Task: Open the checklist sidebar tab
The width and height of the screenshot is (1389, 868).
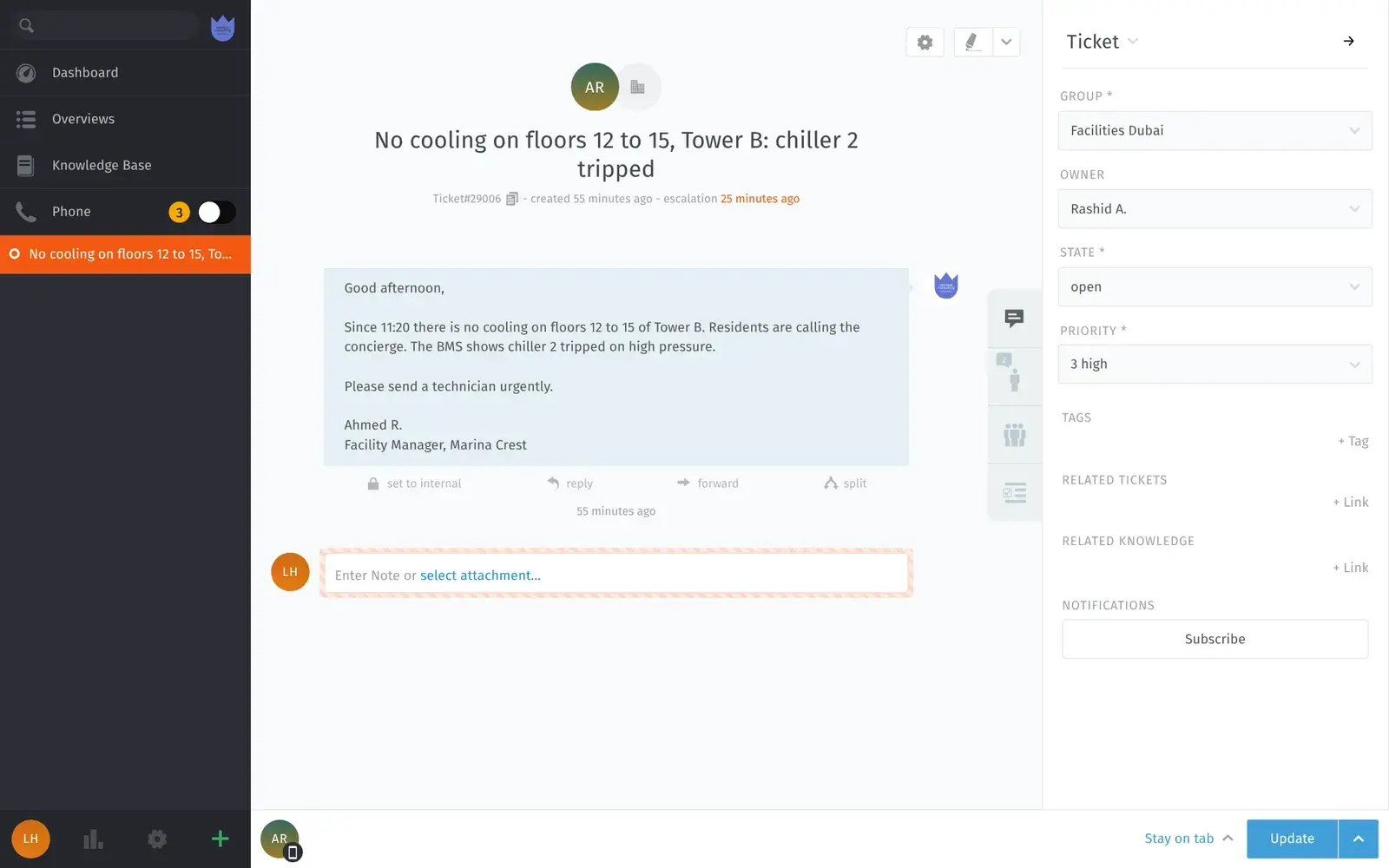Action: (1014, 492)
